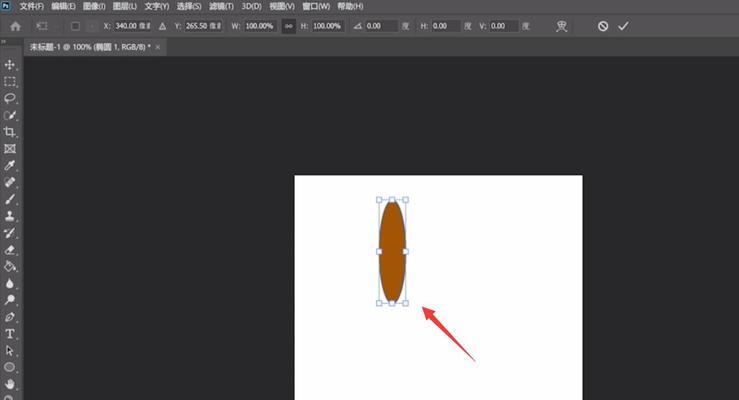Switch to warp mode in options bar

[562, 26]
